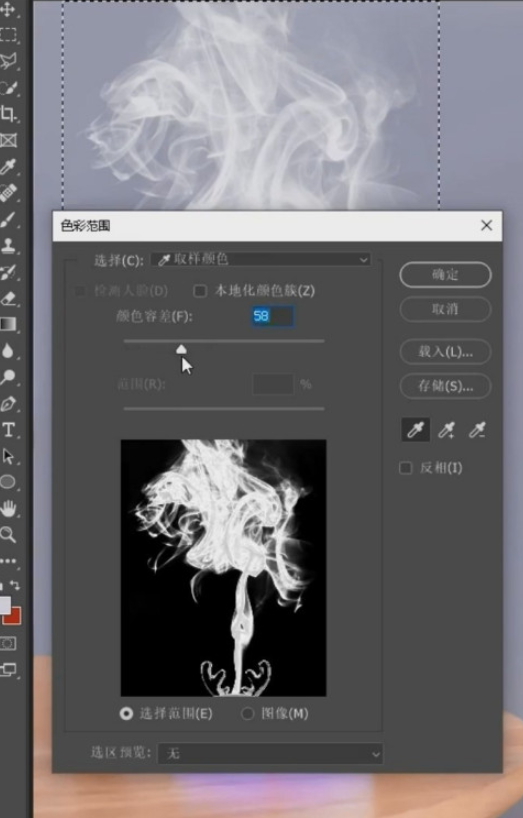Open the 选区预览 dropdown
The height and width of the screenshot is (818, 523).
(x=270, y=753)
